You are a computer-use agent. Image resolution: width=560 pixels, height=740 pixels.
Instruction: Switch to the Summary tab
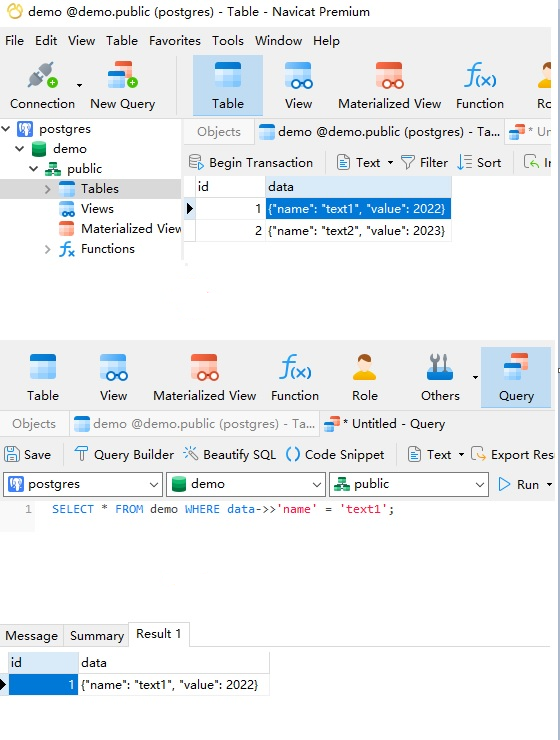97,636
